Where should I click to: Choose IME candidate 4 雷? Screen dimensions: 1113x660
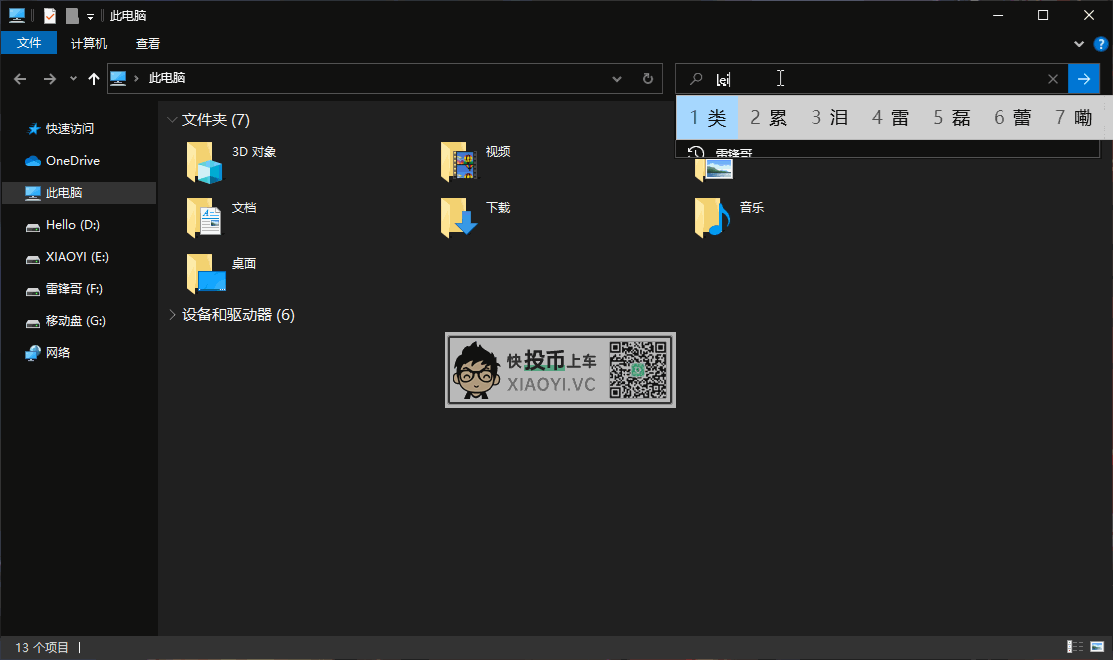891,118
